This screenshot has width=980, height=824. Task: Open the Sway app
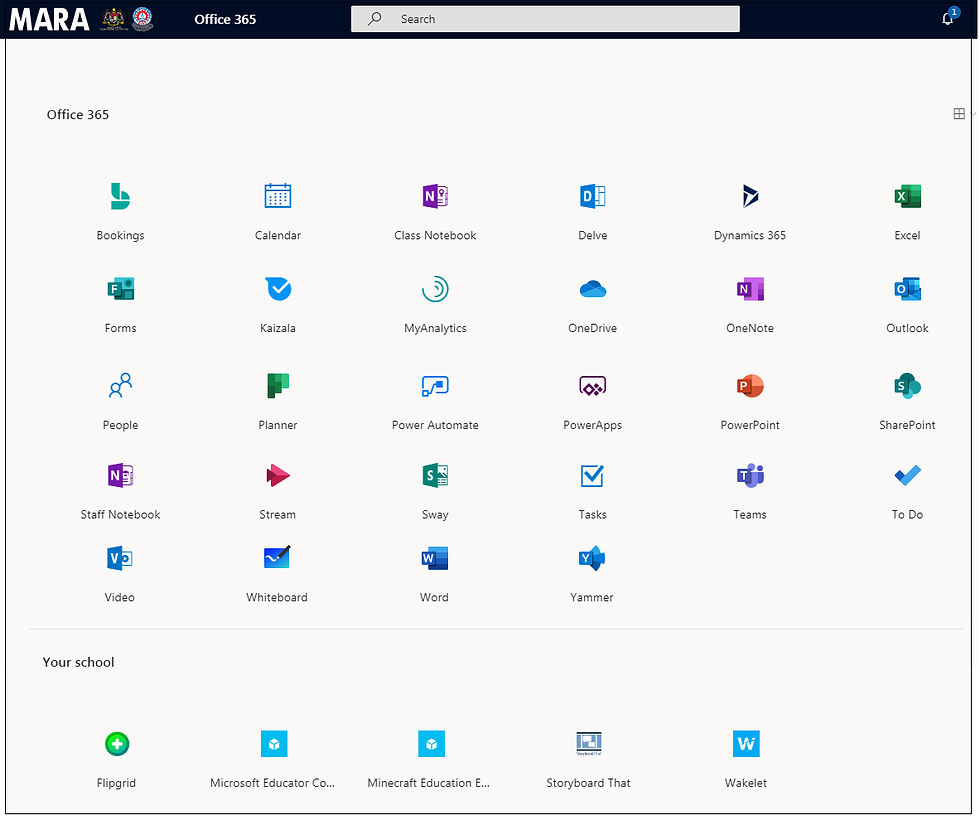point(435,491)
